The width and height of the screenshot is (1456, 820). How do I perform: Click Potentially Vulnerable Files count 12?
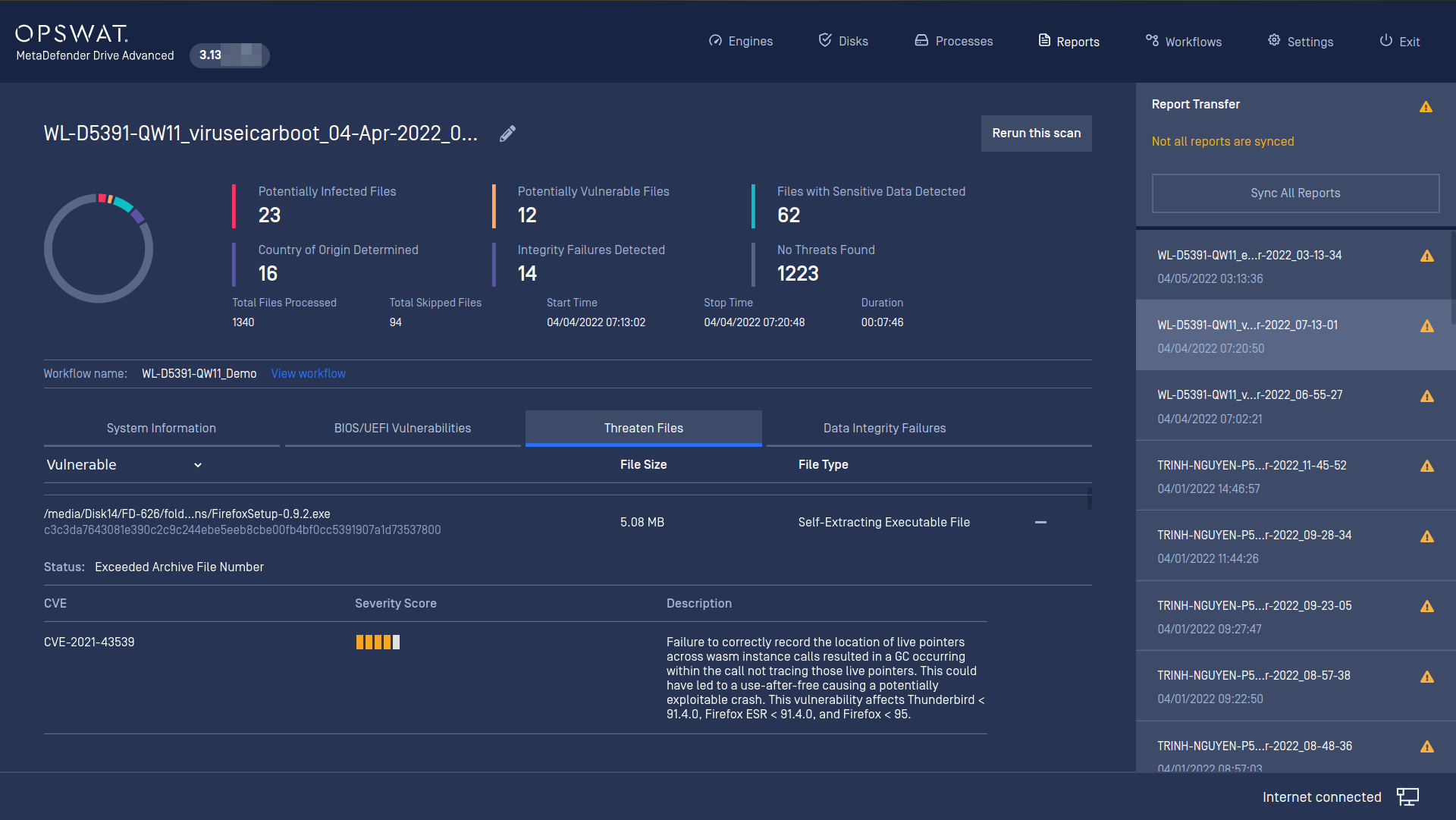pos(527,215)
